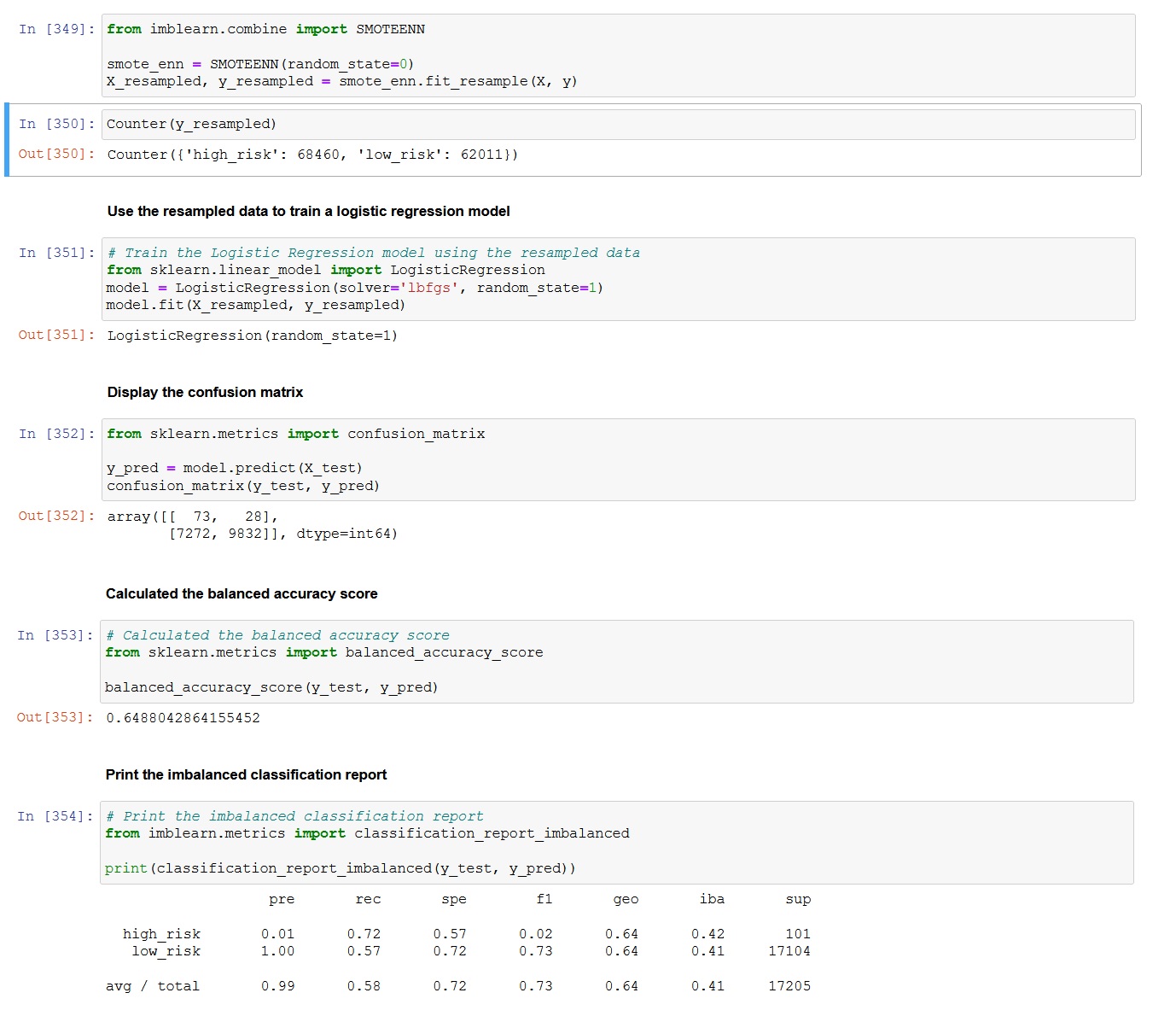The image size is (1176, 1016).
Task: Select the 0.6488 balanced accuracy output
Action: point(182,718)
